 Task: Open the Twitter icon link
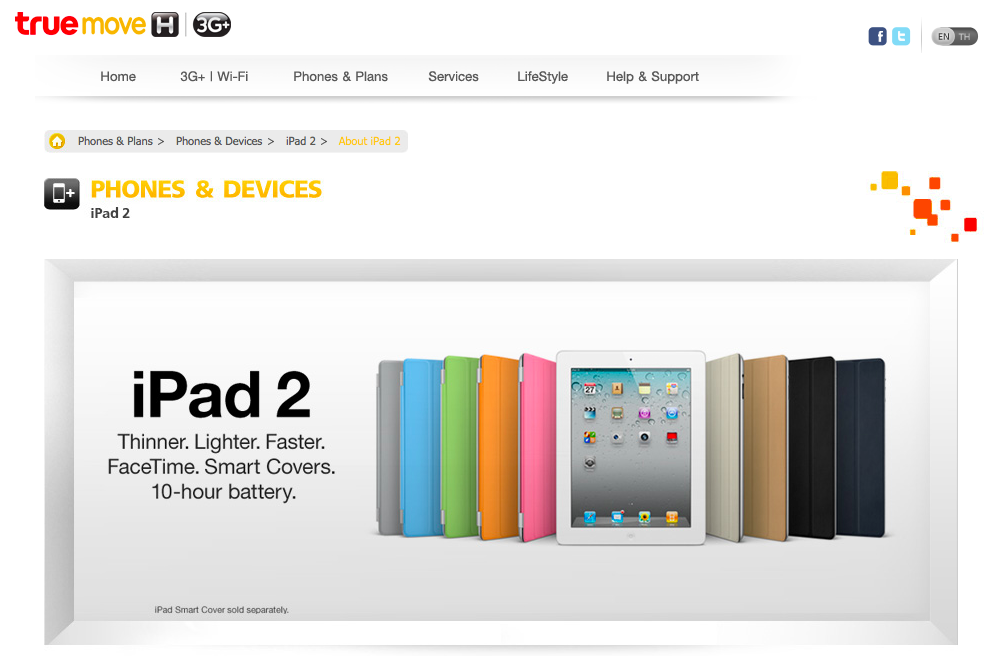901,37
